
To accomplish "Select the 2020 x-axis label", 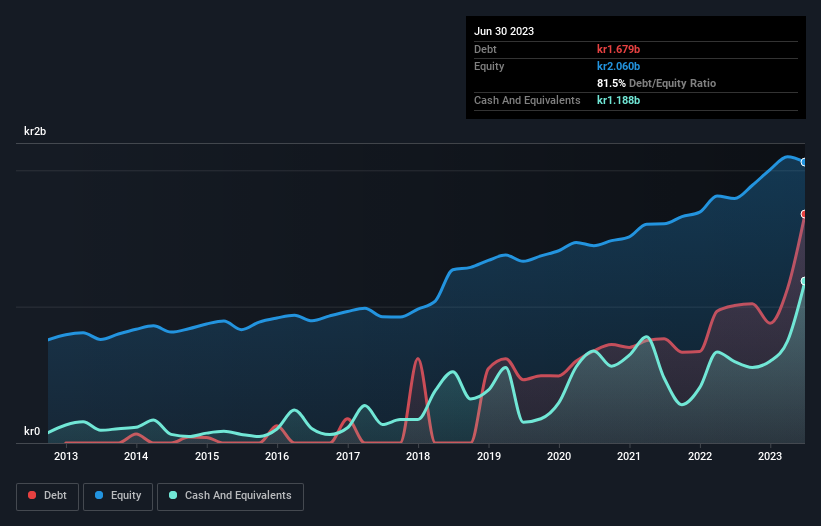I will pos(559,456).
